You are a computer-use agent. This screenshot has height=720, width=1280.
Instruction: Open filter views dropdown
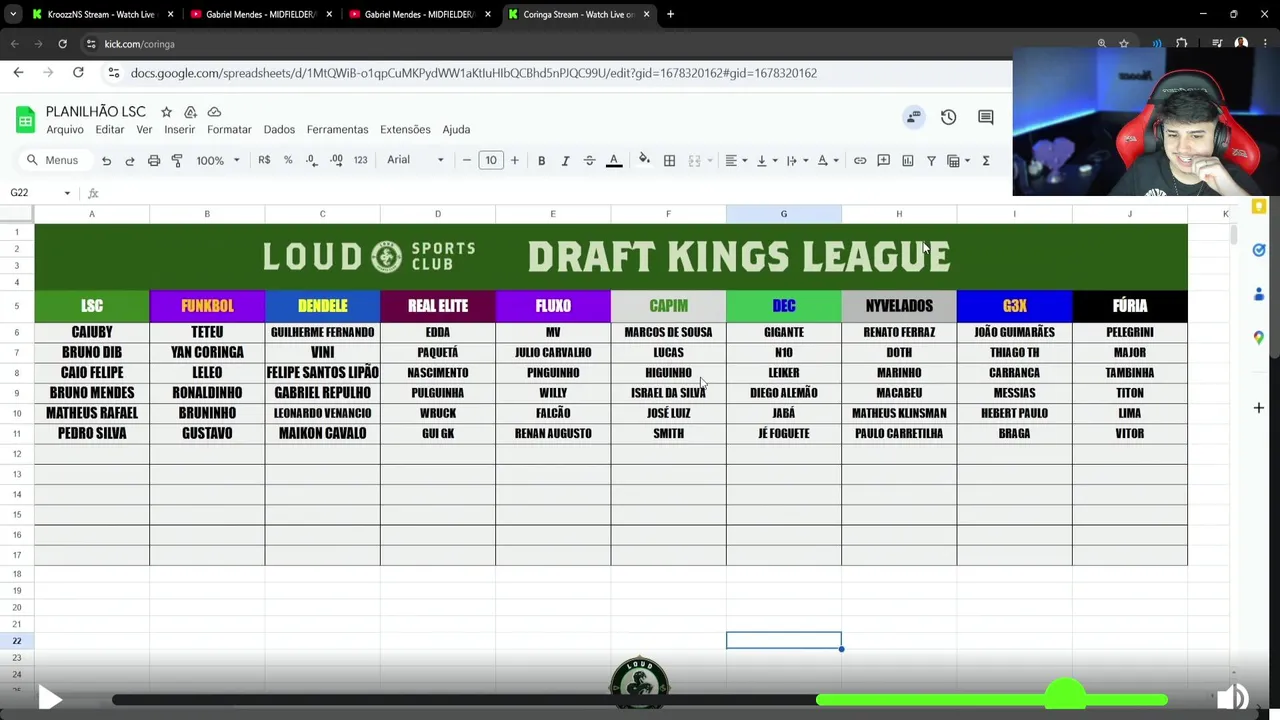pyautogui.click(x=959, y=160)
